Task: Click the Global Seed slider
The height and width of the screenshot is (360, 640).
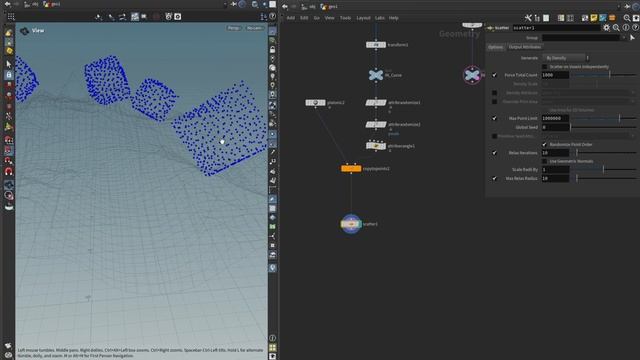Action: pos(603,127)
